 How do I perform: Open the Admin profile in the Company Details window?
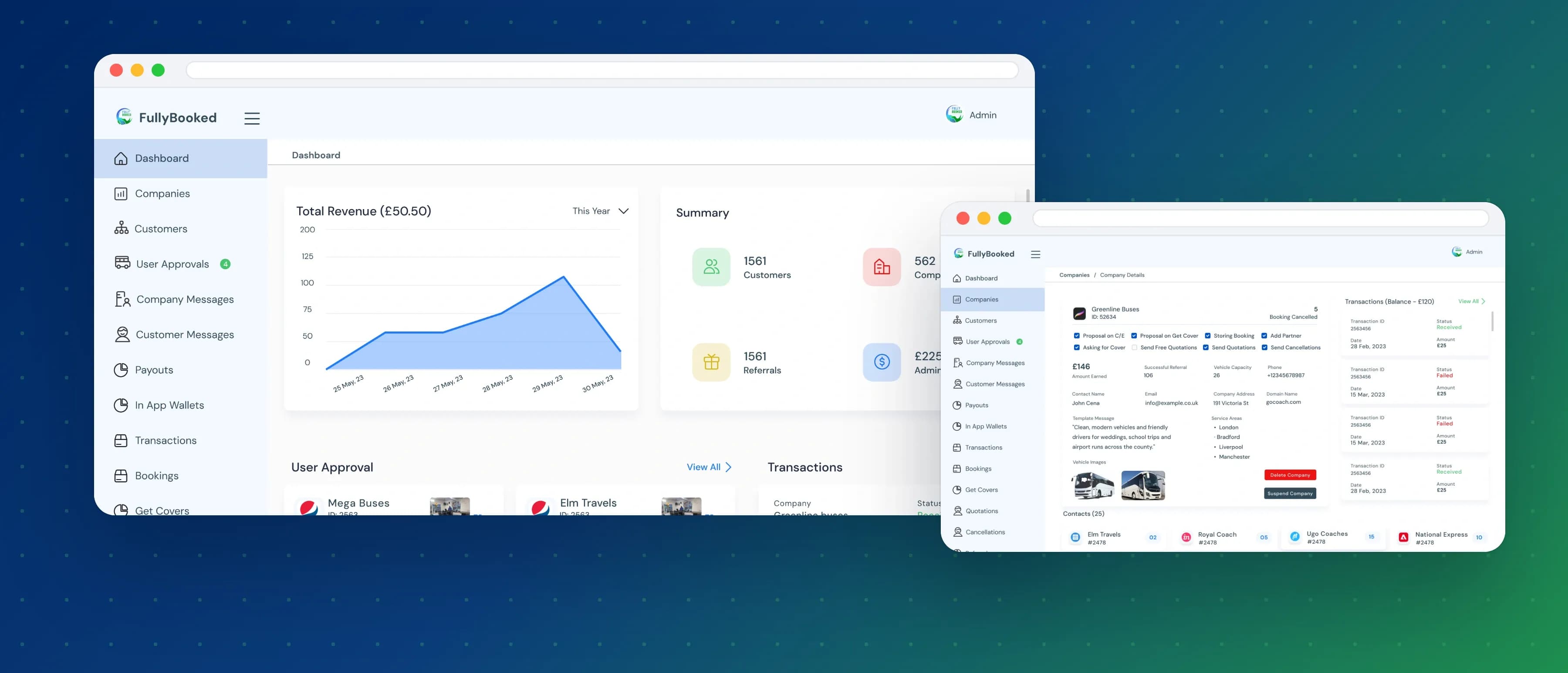[x=1467, y=252]
